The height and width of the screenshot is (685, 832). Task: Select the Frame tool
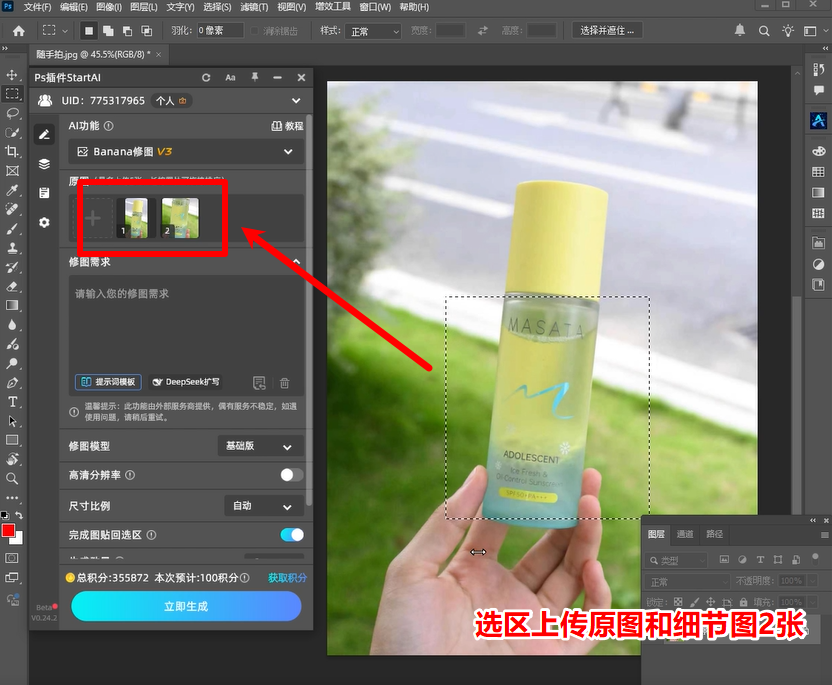[12, 170]
